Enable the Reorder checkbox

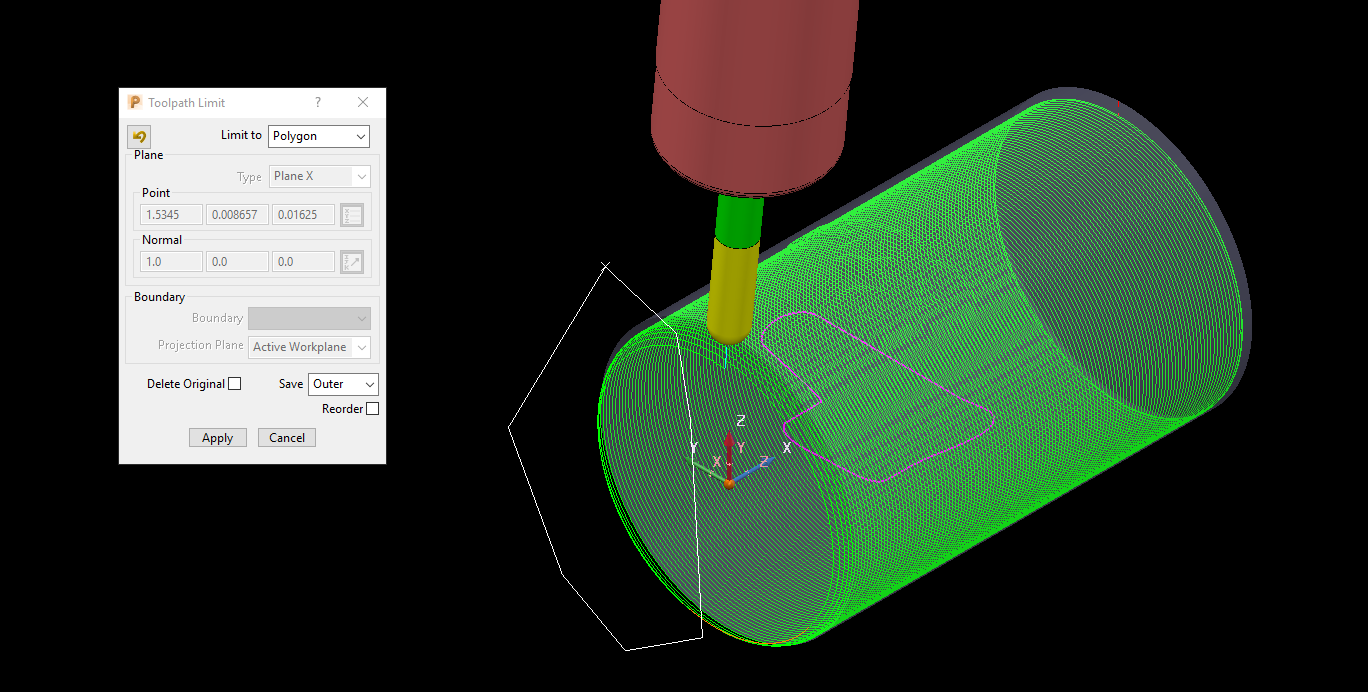tap(373, 409)
